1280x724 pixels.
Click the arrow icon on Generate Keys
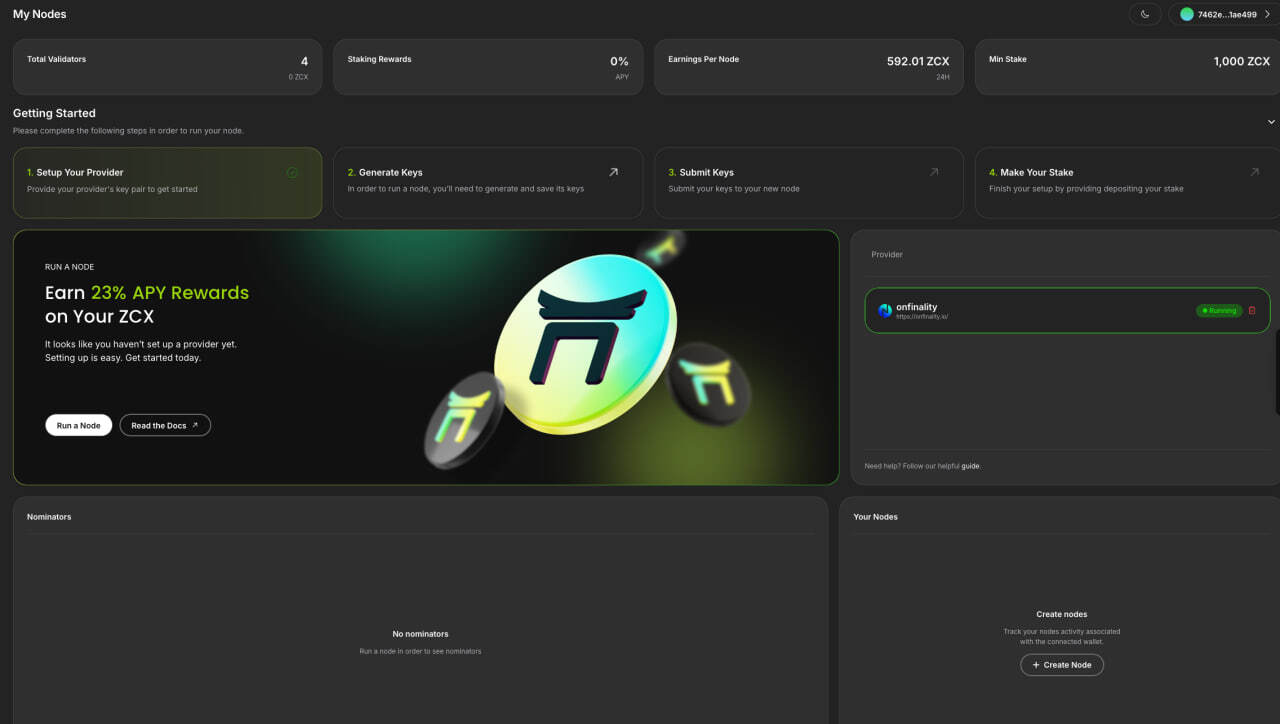tap(613, 172)
